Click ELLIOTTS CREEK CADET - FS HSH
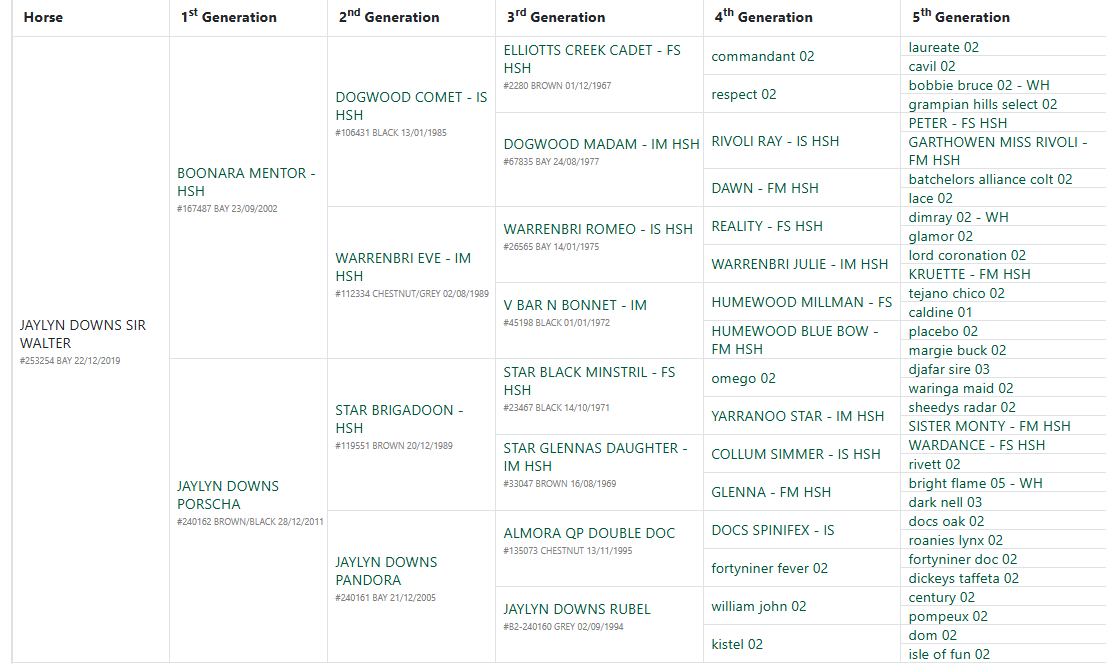The width and height of the screenshot is (1106, 664). click(591, 59)
